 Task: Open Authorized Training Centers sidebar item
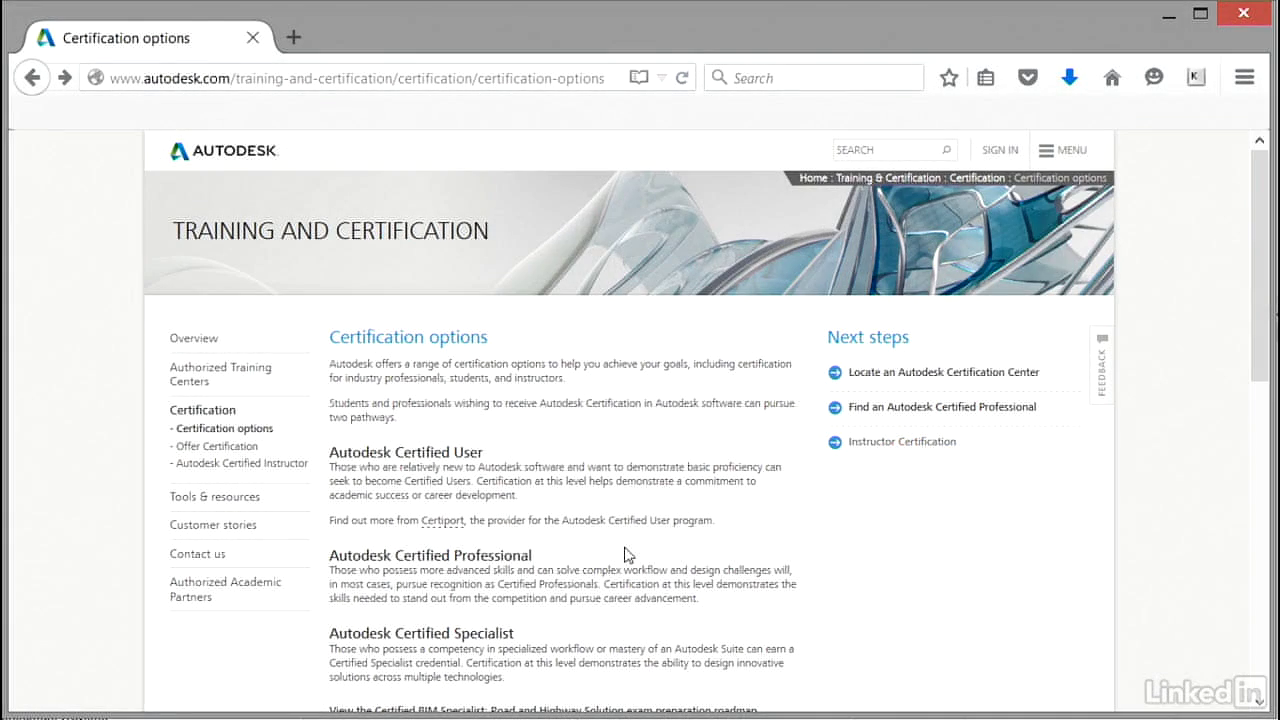pos(221,374)
